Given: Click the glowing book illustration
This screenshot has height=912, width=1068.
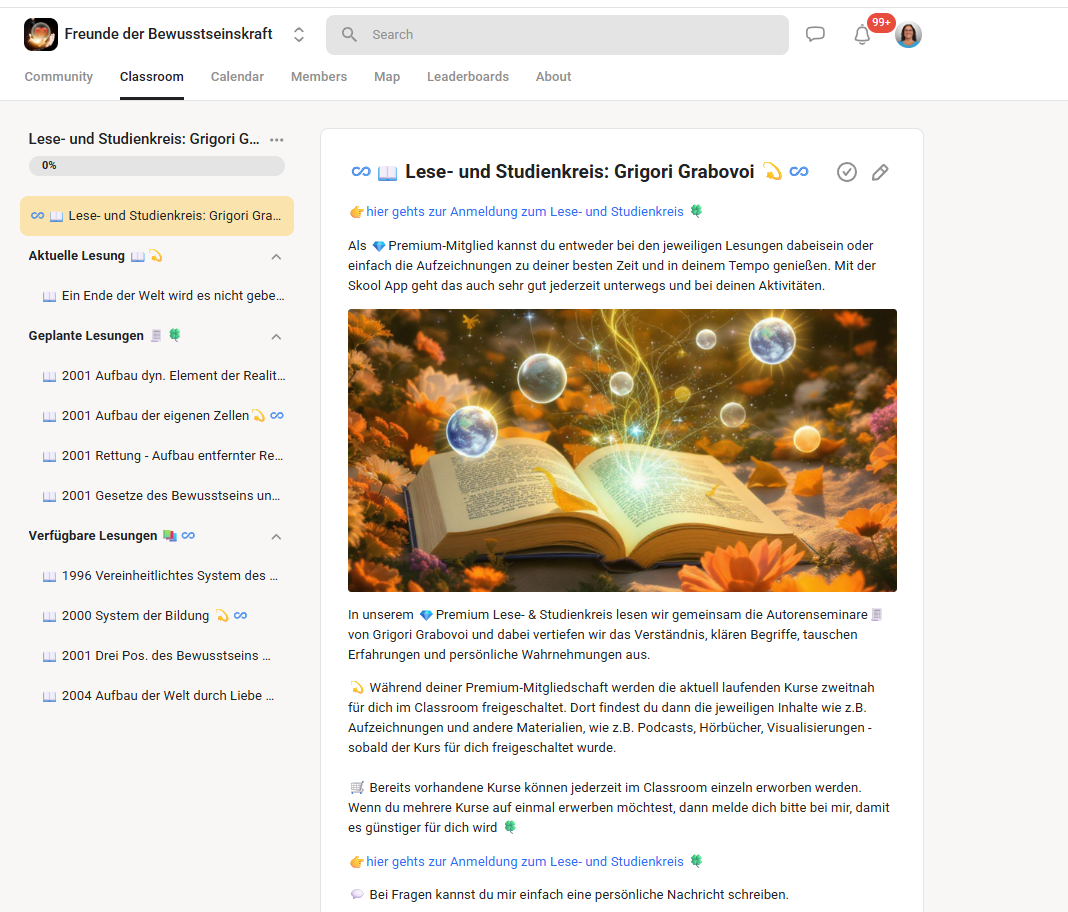Looking at the screenshot, I should pos(622,450).
